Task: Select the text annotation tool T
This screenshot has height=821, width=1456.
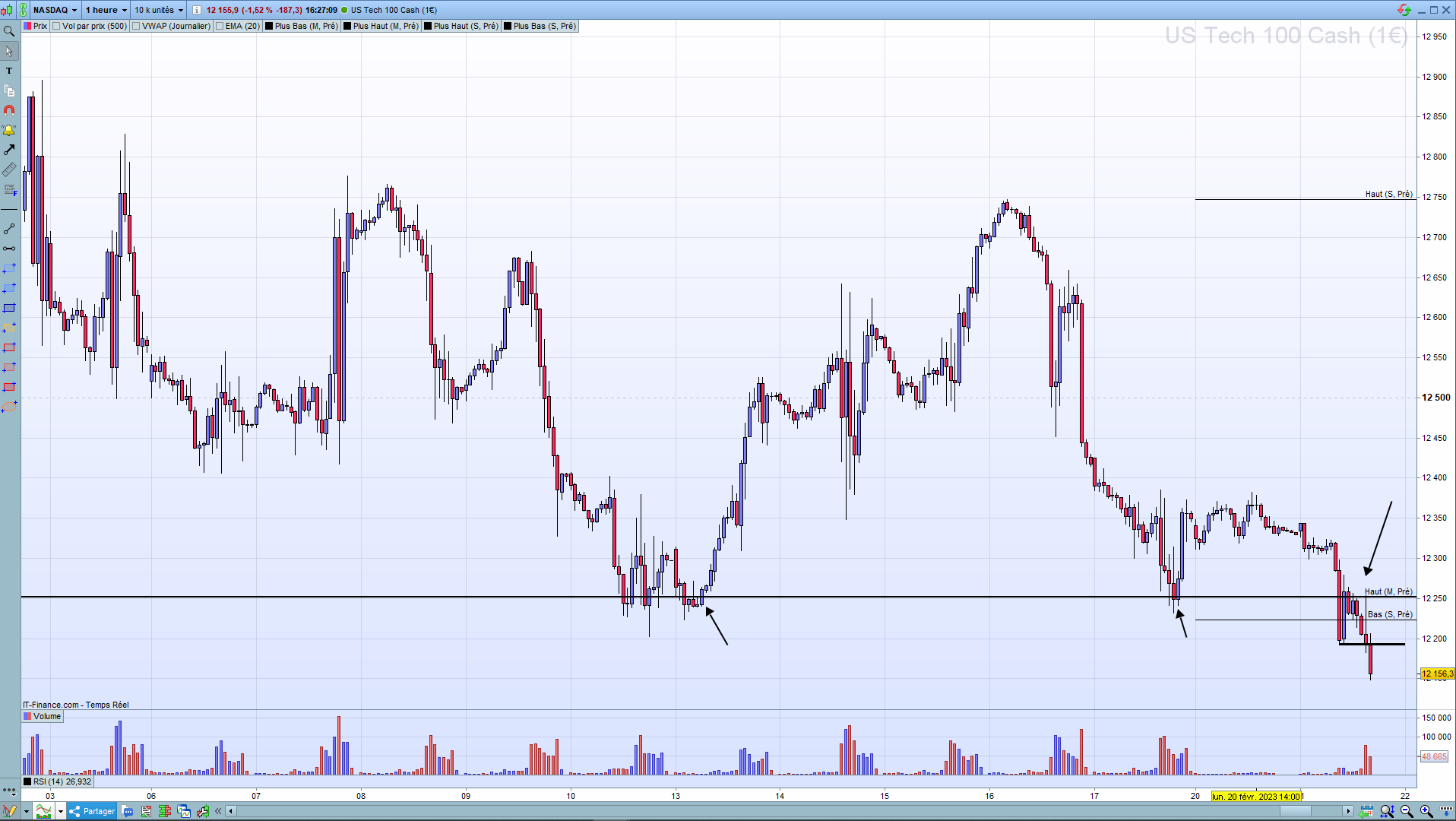Action: (9, 71)
